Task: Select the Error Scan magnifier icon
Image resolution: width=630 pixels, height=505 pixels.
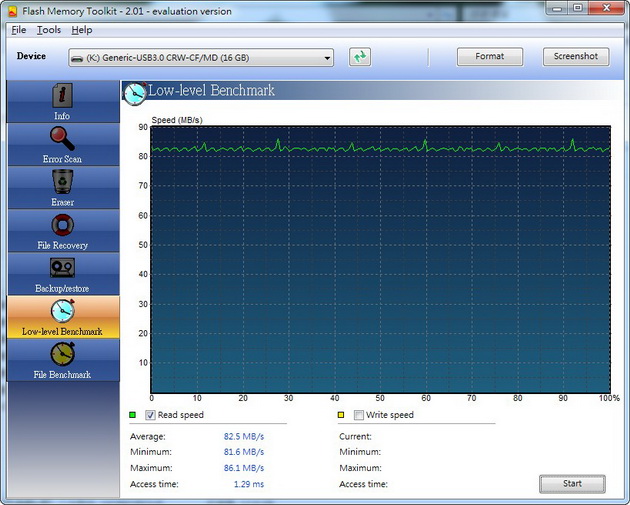Action: pyautogui.click(x=62, y=140)
